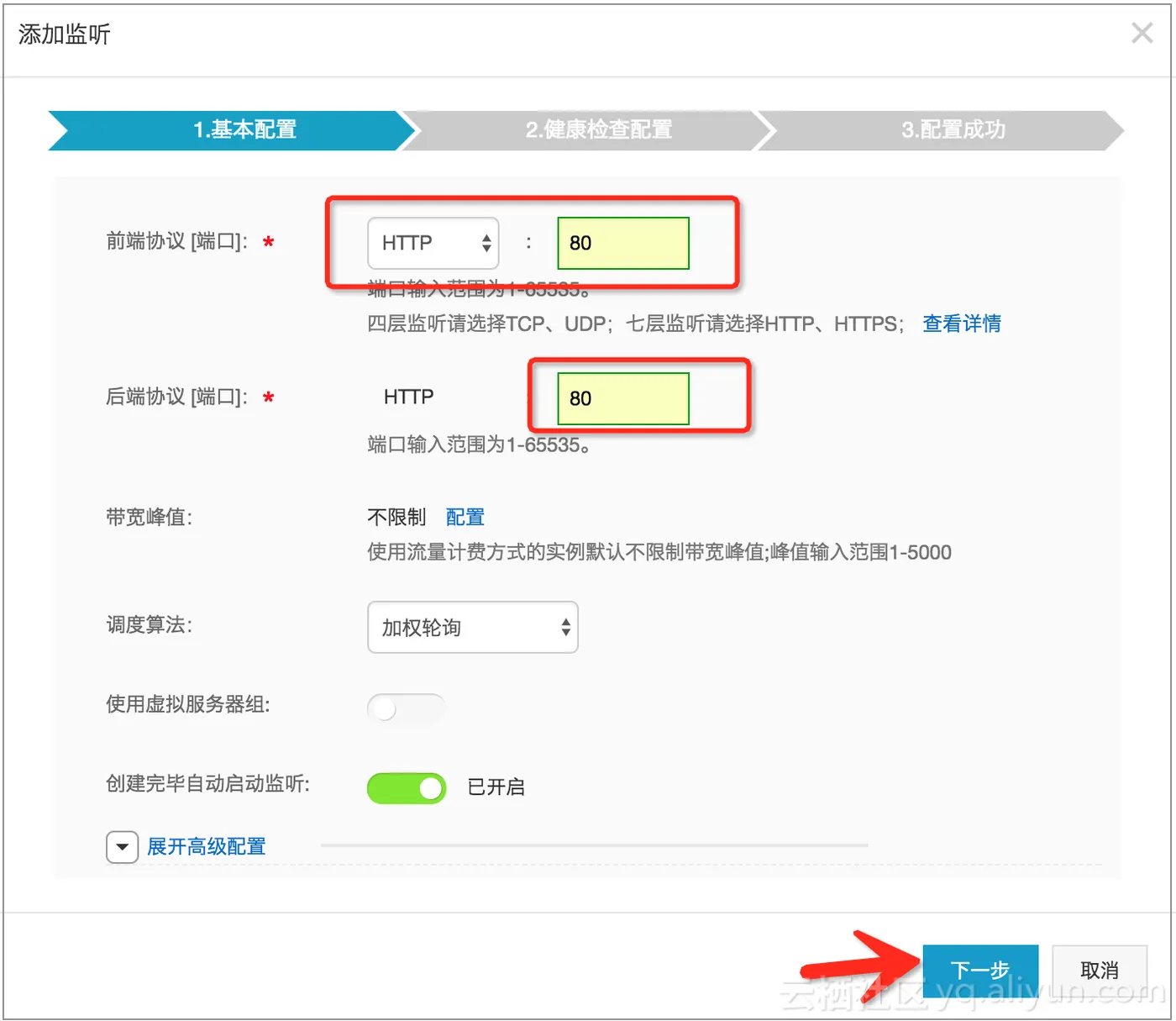The width and height of the screenshot is (1176, 1021).
Task: Click the X icon to close 添加监听 dialog
Action: (1142, 33)
